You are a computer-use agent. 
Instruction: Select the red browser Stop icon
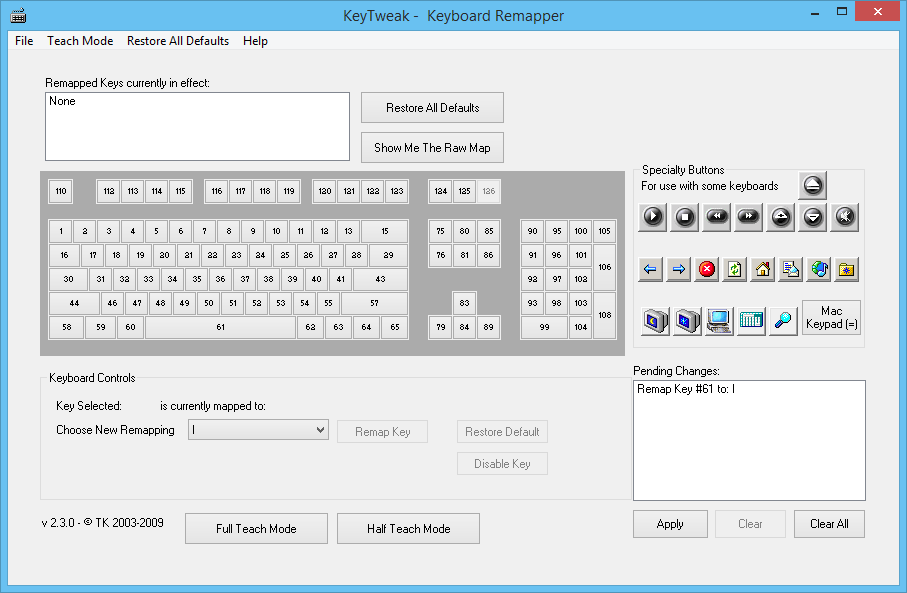coord(707,269)
